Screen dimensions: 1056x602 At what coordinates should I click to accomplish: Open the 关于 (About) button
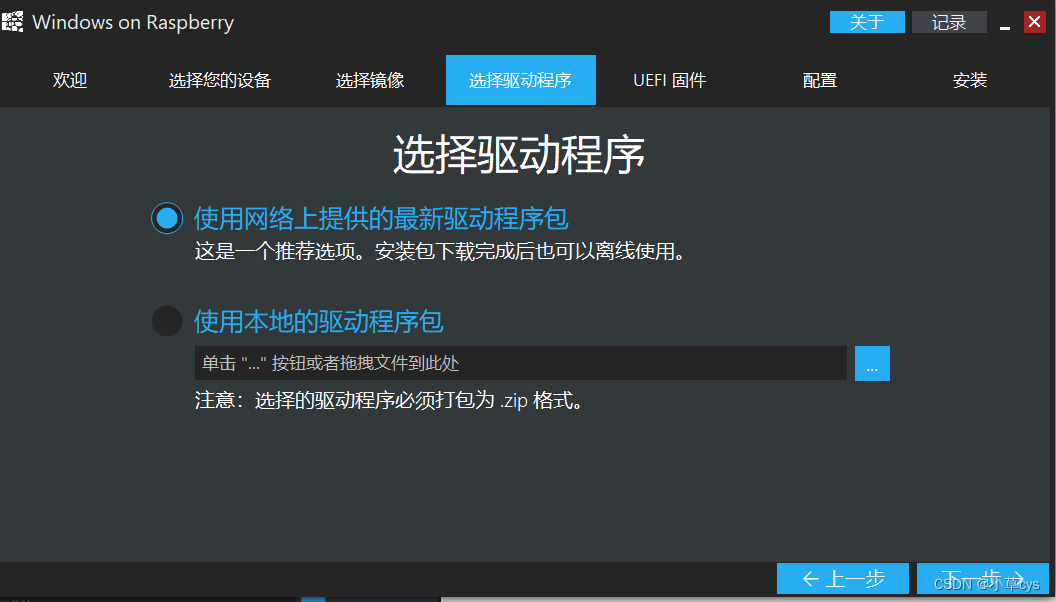[x=867, y=22]
